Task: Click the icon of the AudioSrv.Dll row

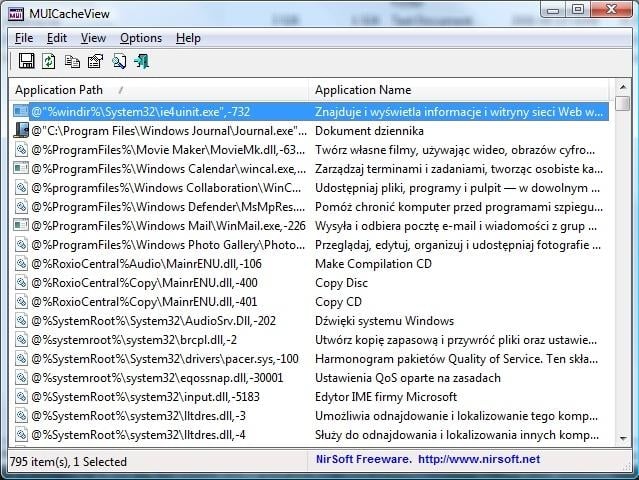Action: 21,321
